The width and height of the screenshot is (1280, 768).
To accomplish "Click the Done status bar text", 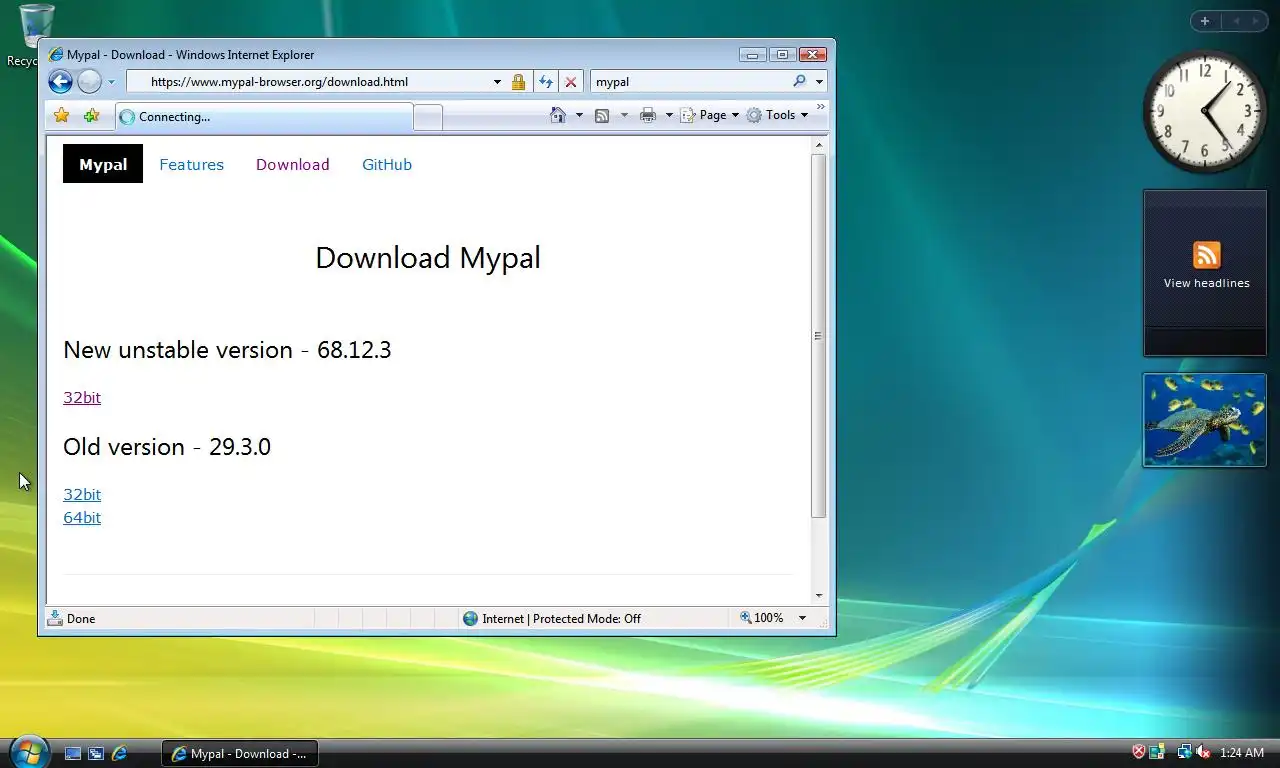I will pyautogui.click(x=81, y=618).
